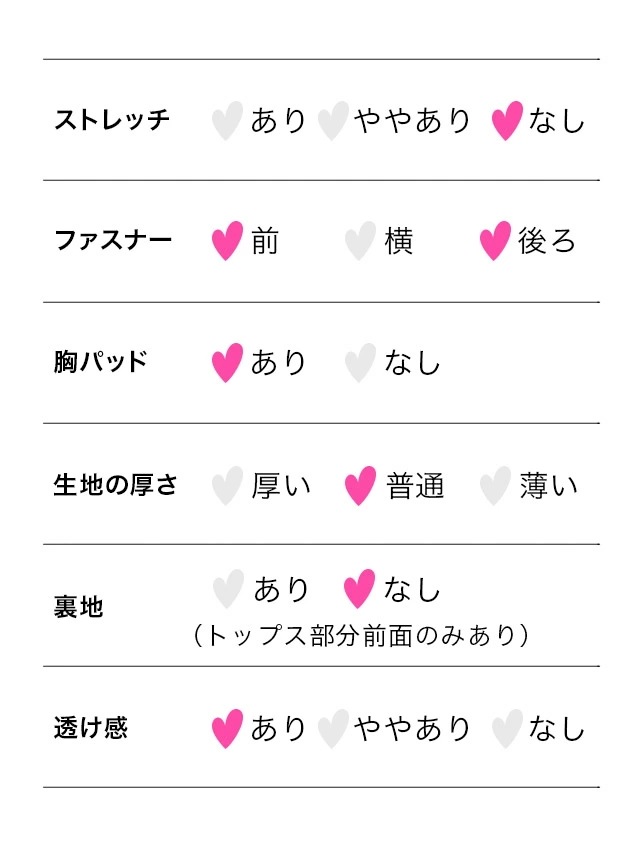
Task: Choose the grey heart next to 厚い
Action: [227, 485]
